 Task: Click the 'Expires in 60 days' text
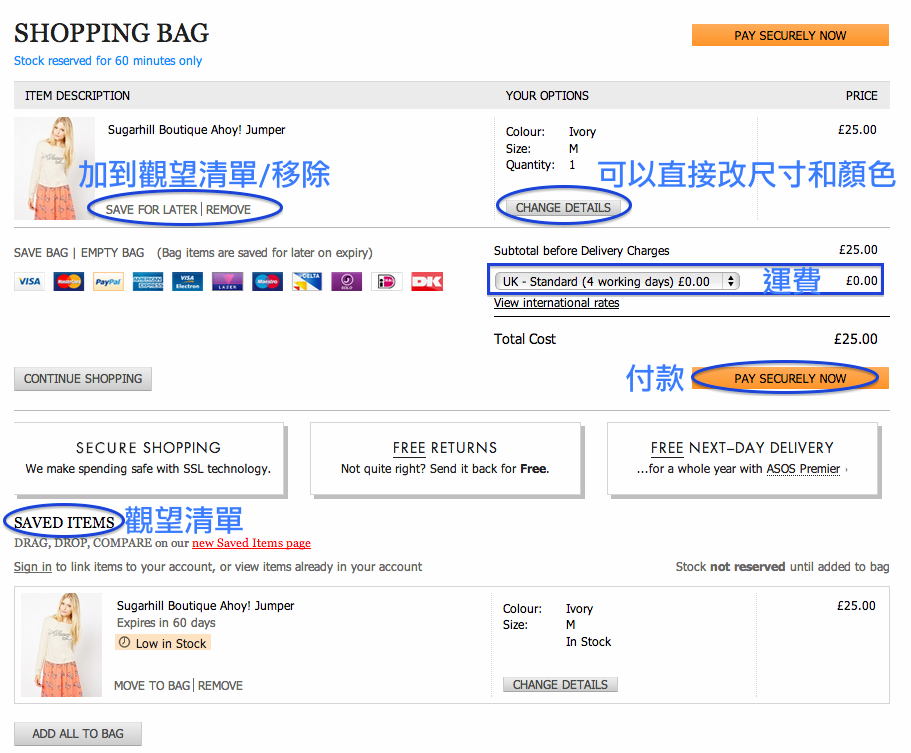coord(166,623)
